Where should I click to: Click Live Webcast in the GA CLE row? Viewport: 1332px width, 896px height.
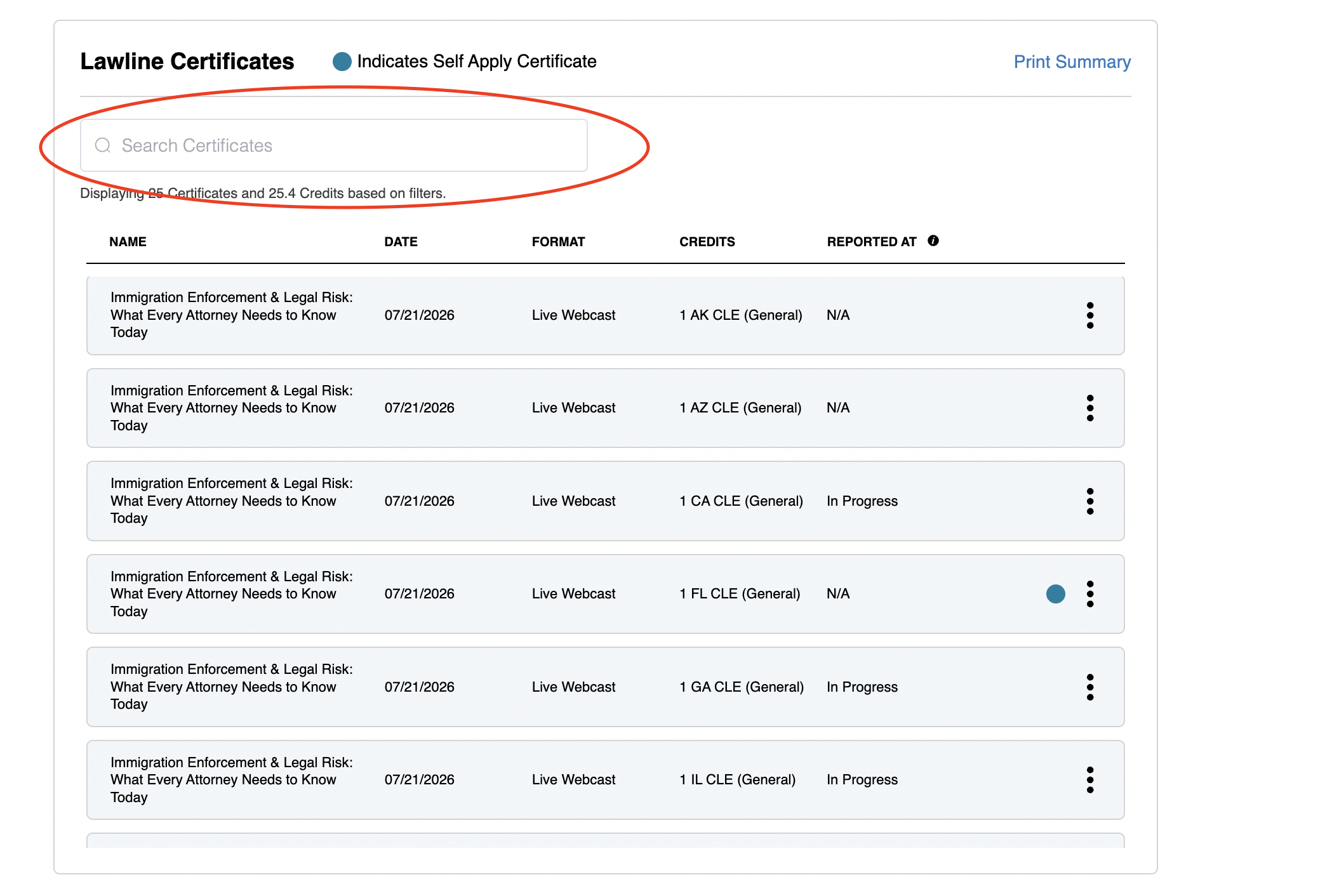(x=573, y=687)
